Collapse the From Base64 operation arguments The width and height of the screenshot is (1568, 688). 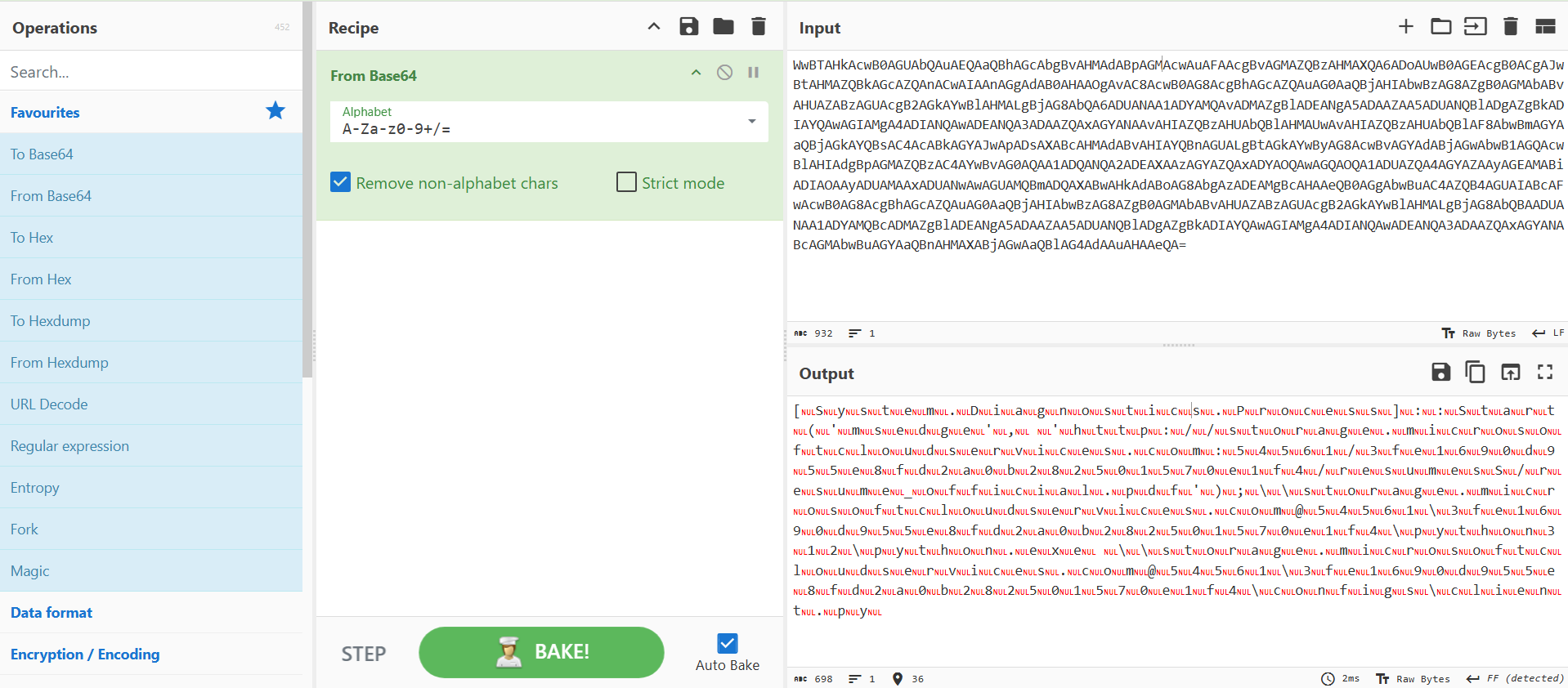[x=696, y=73]
